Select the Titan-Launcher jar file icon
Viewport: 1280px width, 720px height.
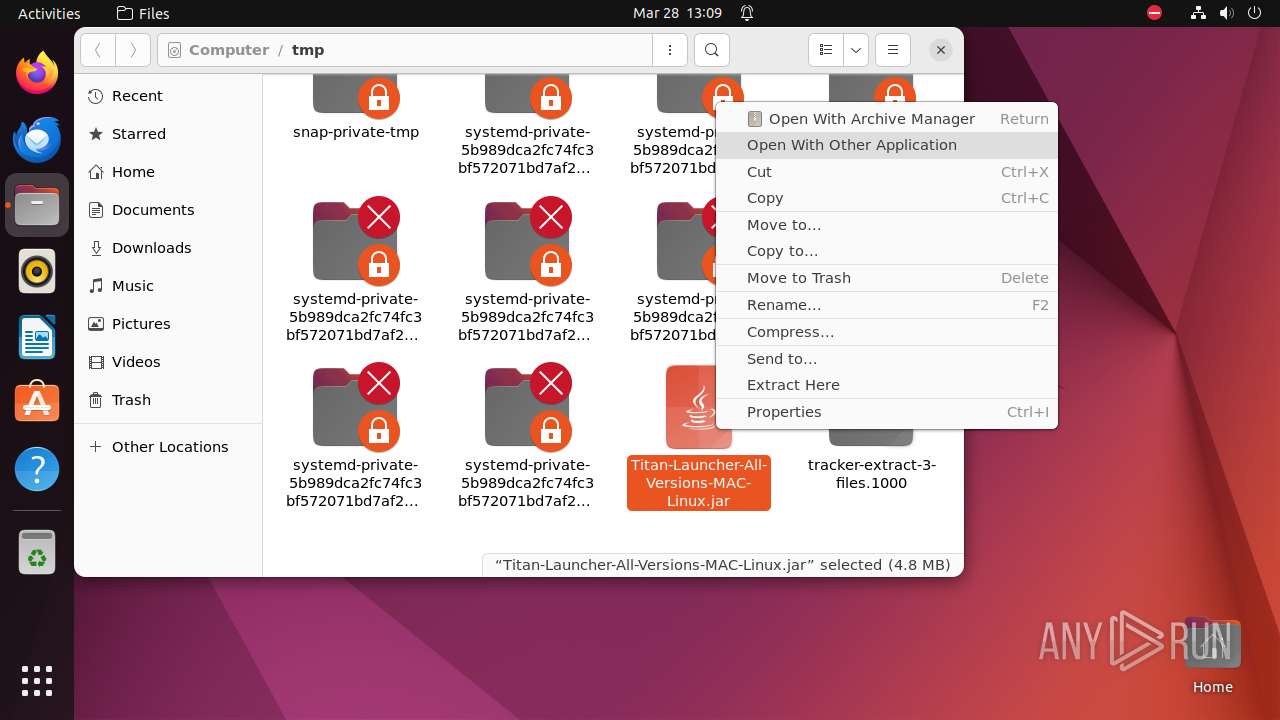click(699, 408)
